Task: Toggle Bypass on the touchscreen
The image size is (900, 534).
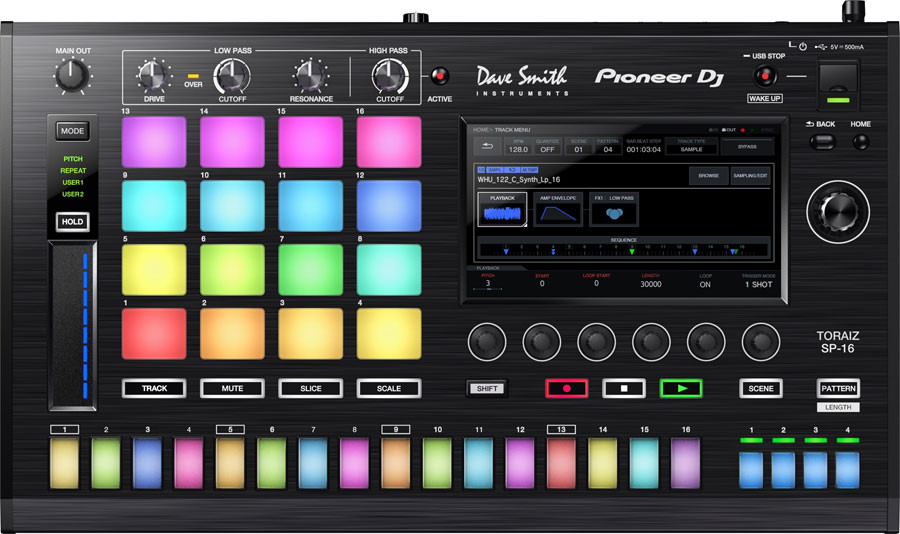Action: point(746,146)
